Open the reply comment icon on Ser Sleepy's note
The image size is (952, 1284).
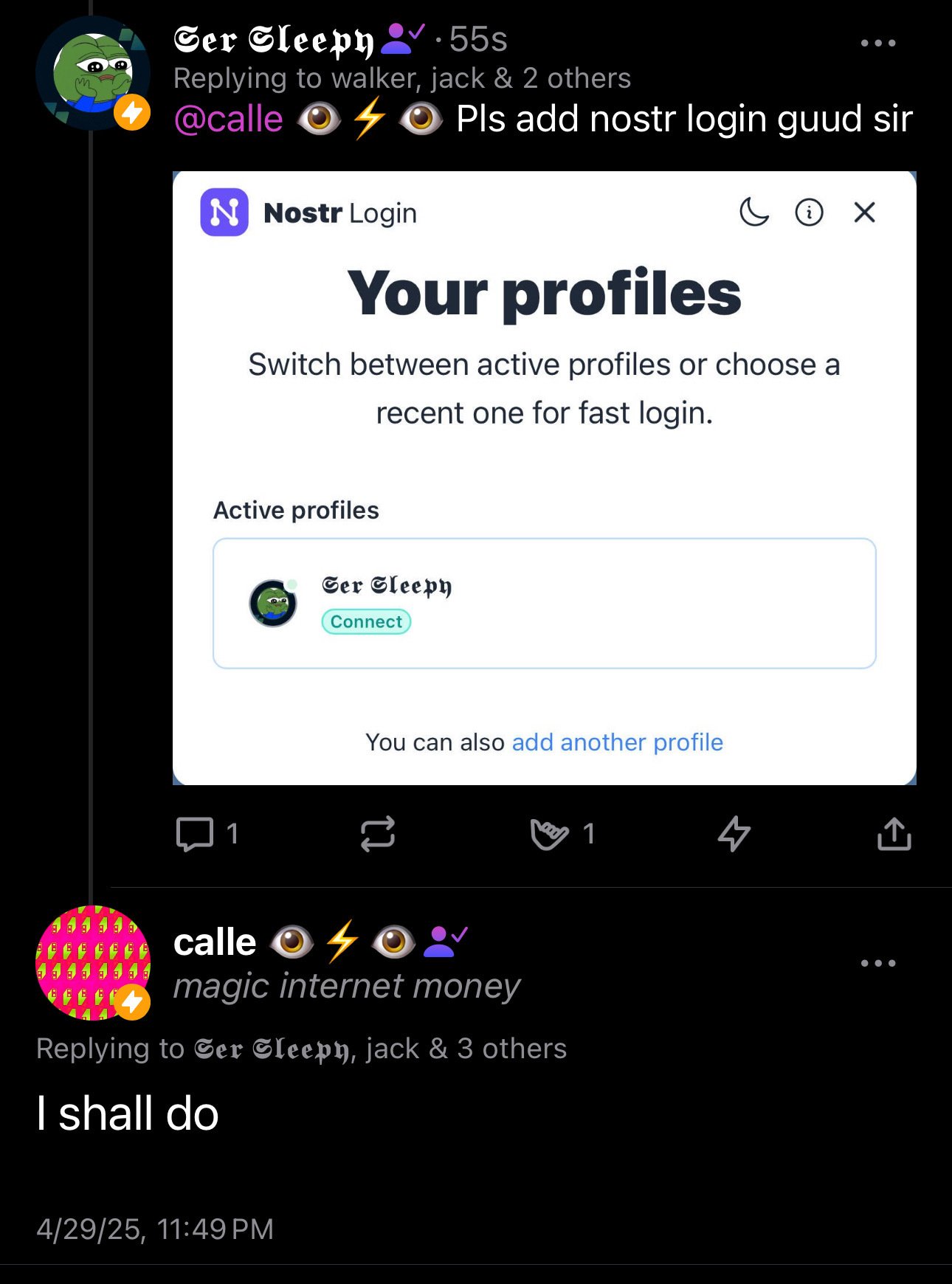195,835
